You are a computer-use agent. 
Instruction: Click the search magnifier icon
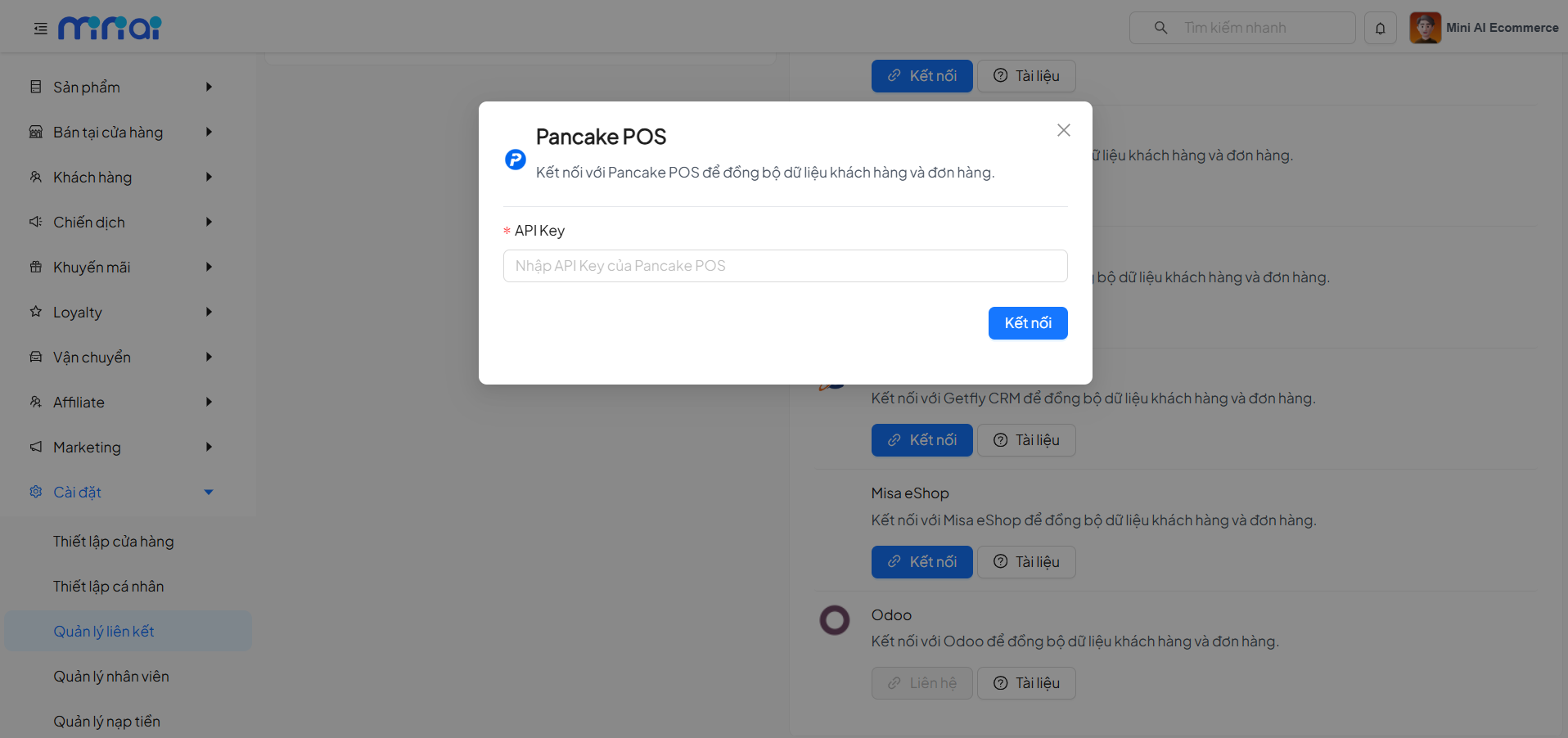[x=1160, y=28]
